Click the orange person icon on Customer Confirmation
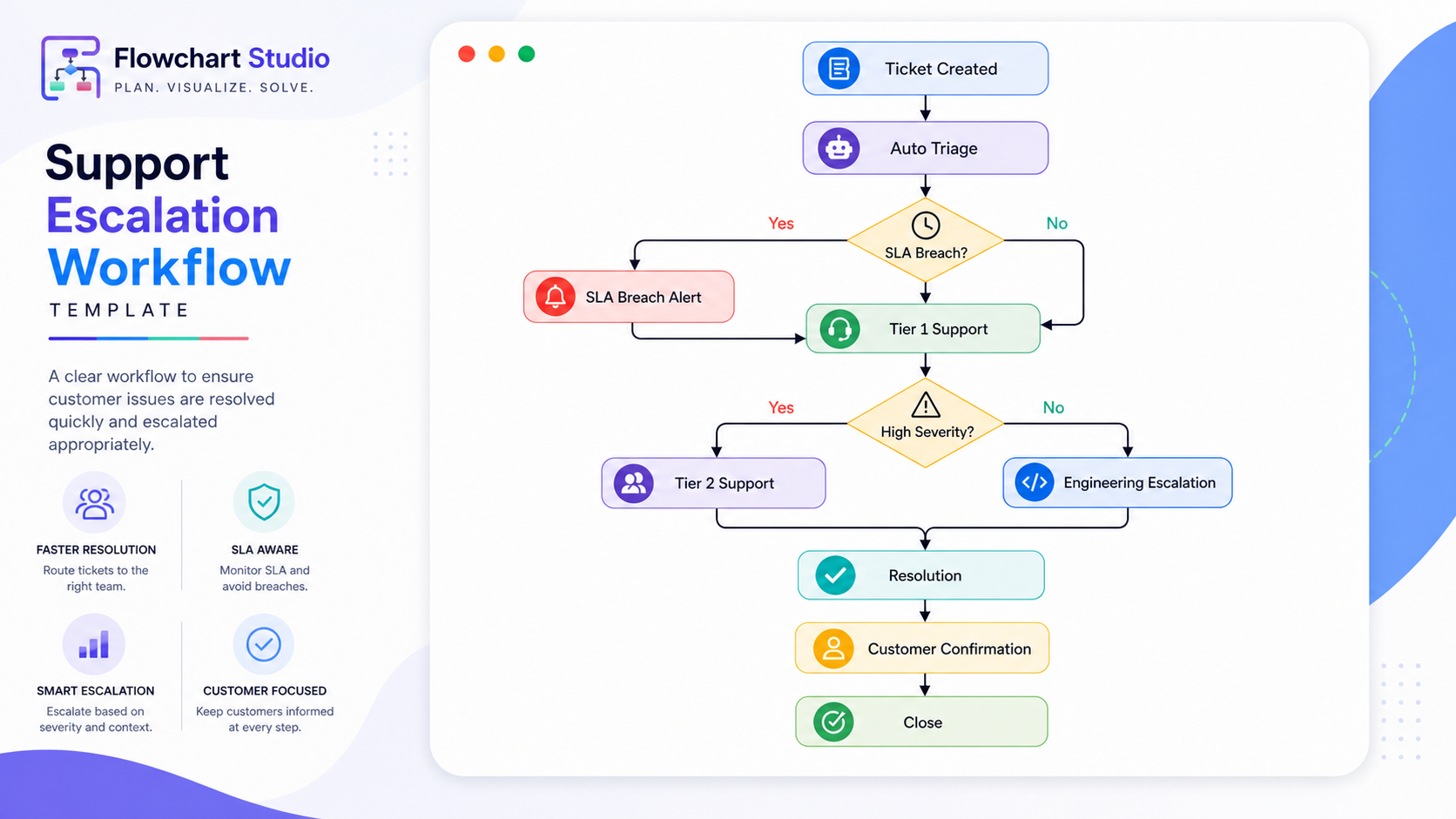 [x=833, y=648]
